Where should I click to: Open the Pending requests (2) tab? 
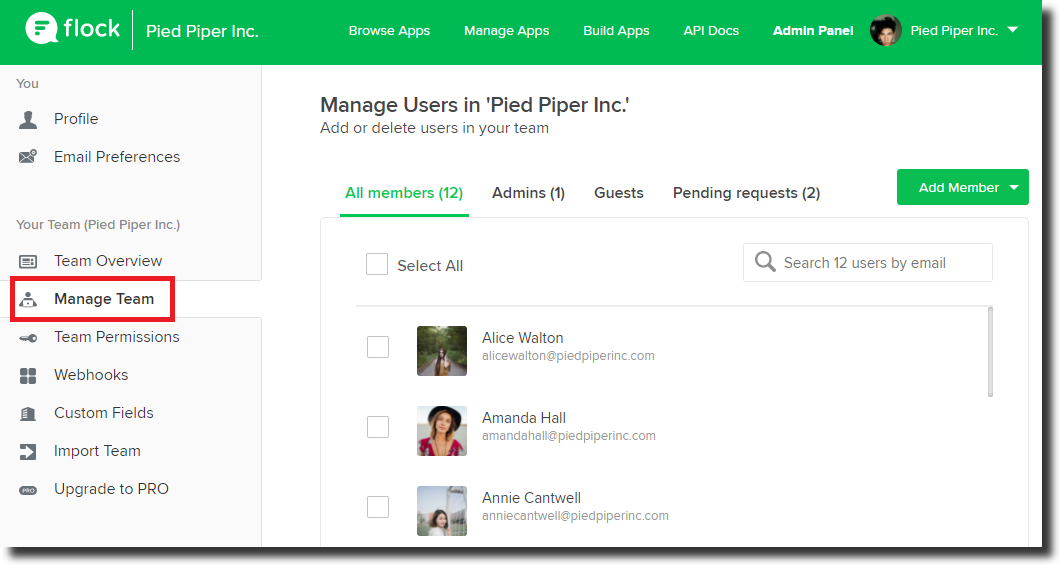[x=746, y=193]
